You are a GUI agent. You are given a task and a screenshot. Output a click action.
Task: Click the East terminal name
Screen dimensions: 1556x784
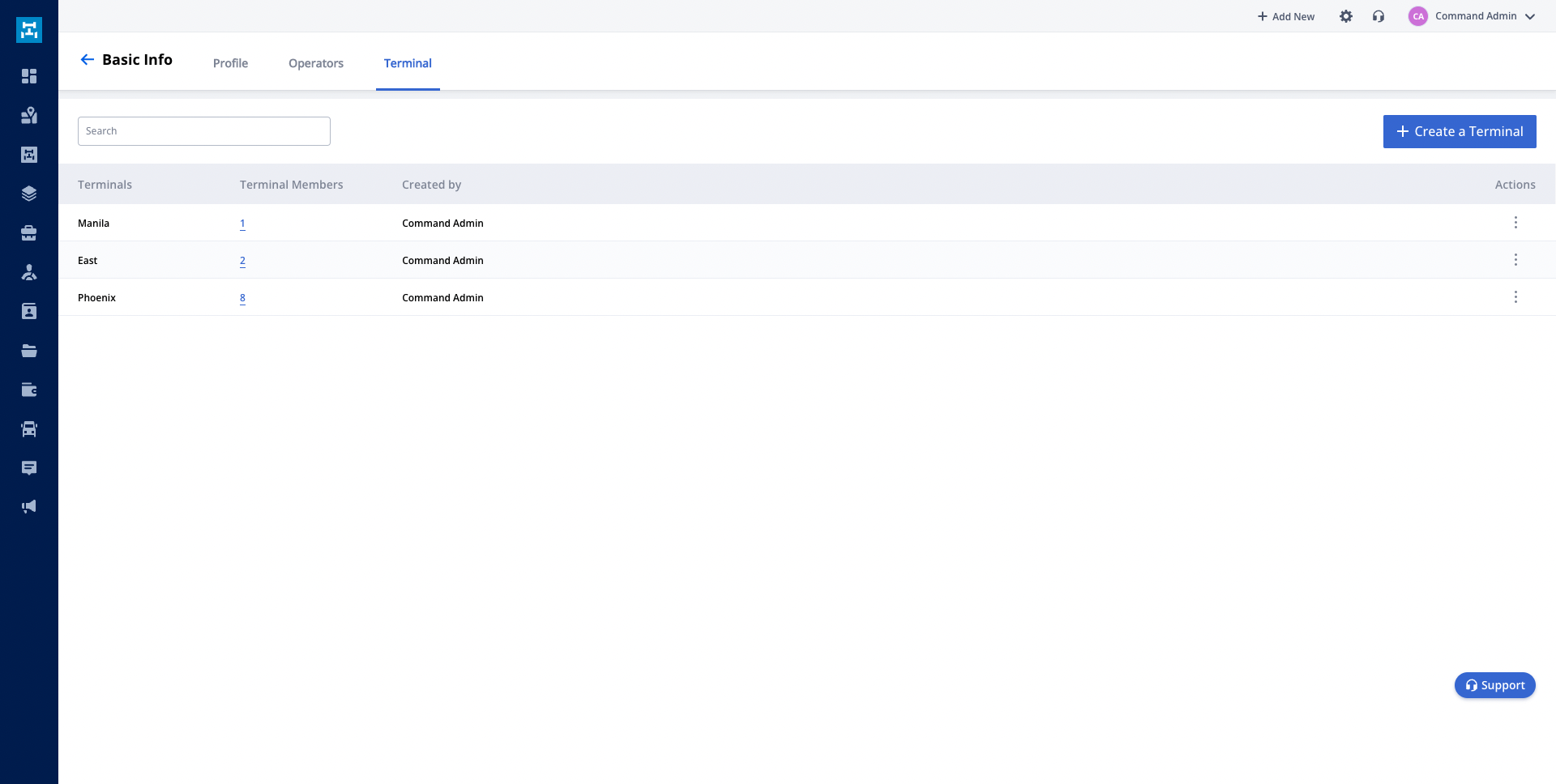point(88,261)
